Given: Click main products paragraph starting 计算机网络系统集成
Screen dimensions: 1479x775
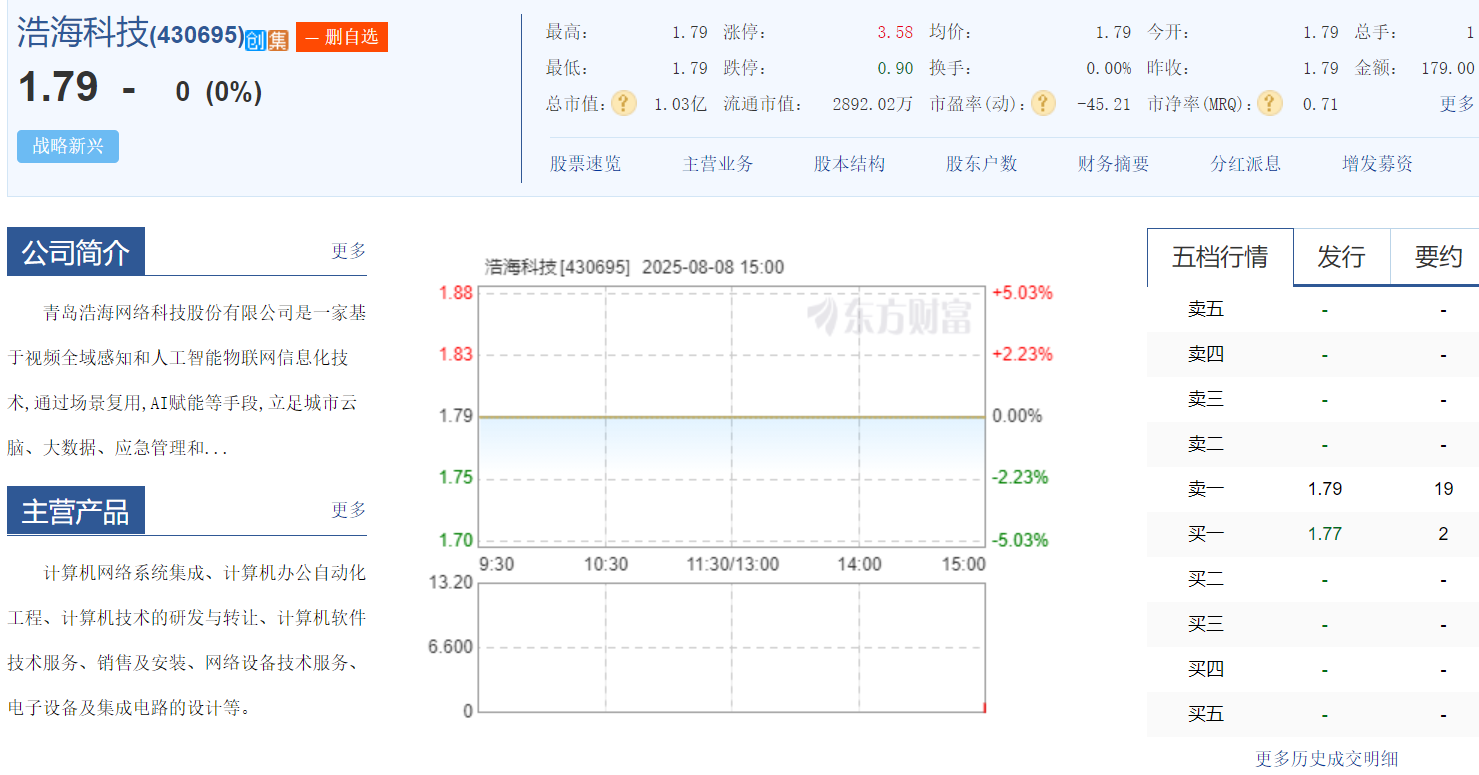Looking at the screenshot, I should tap(187, 640).
